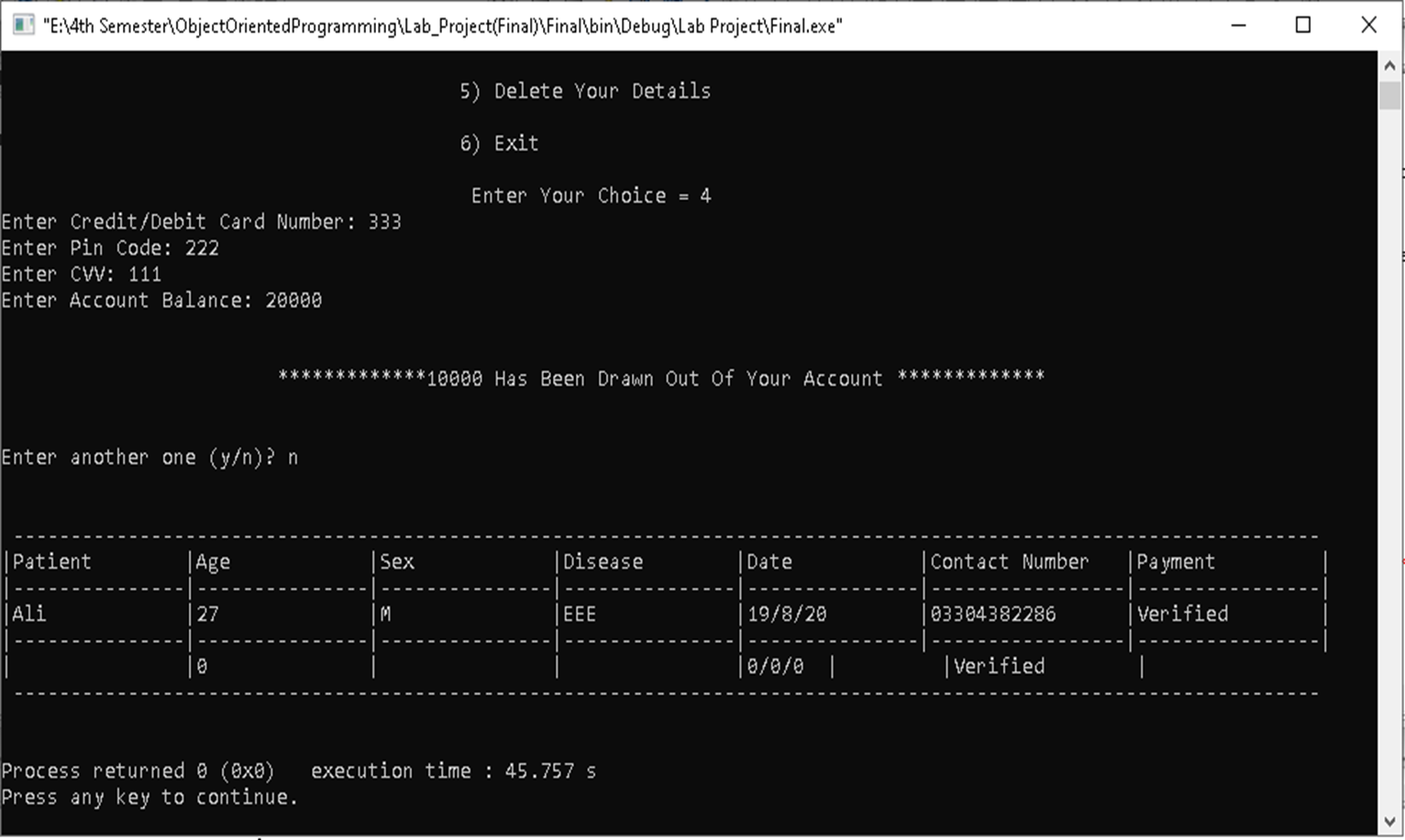1405x840 pixels.
Task: Click the Age column header
Action: tap(212, 561)
